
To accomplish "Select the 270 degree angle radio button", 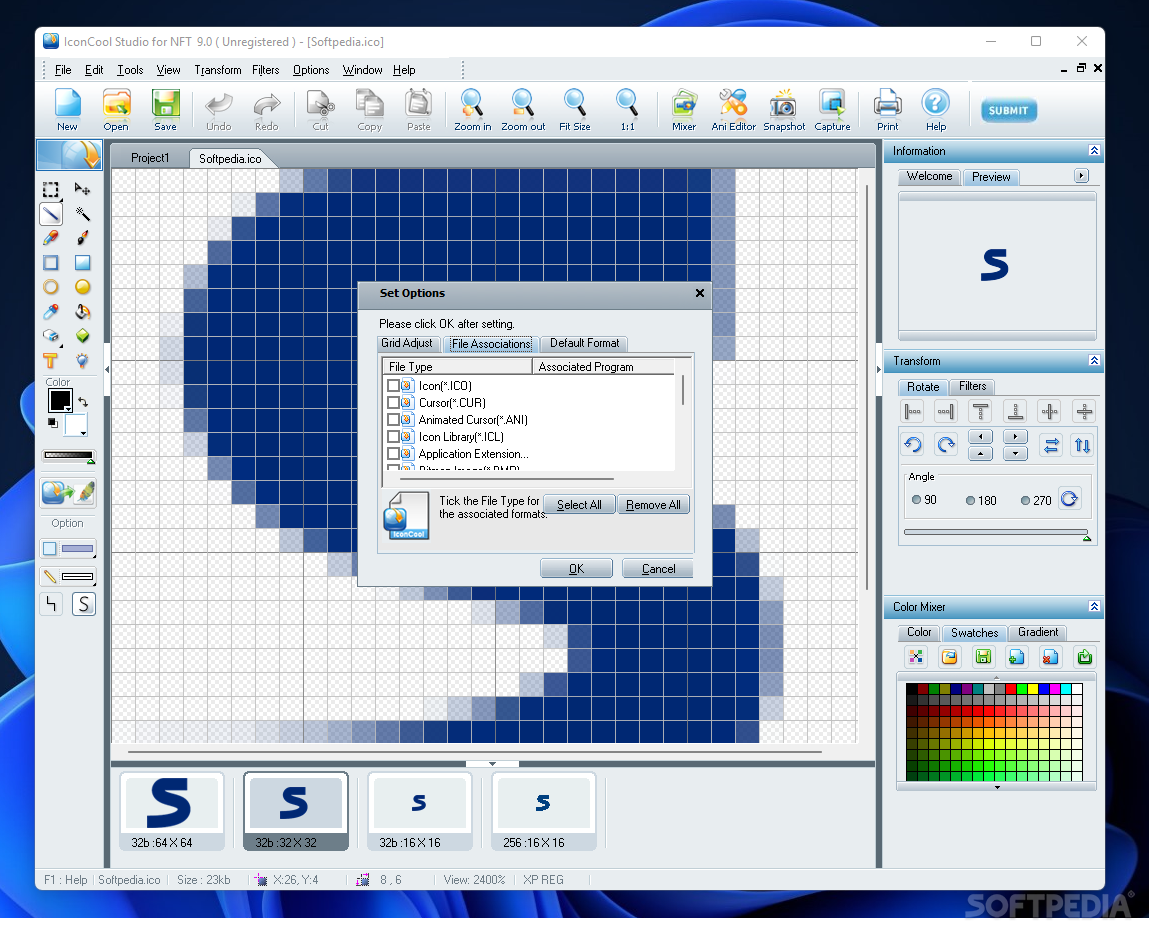I will tap(1025, 500).
